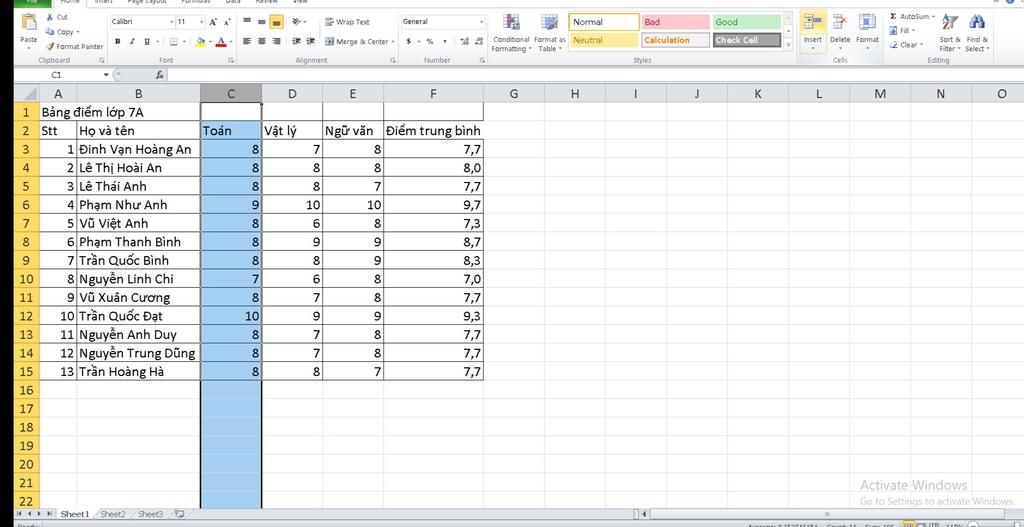Screen dimensions: 1024x527
Task: Toggle Bold formatting
Action: click(x=118, y=42)
